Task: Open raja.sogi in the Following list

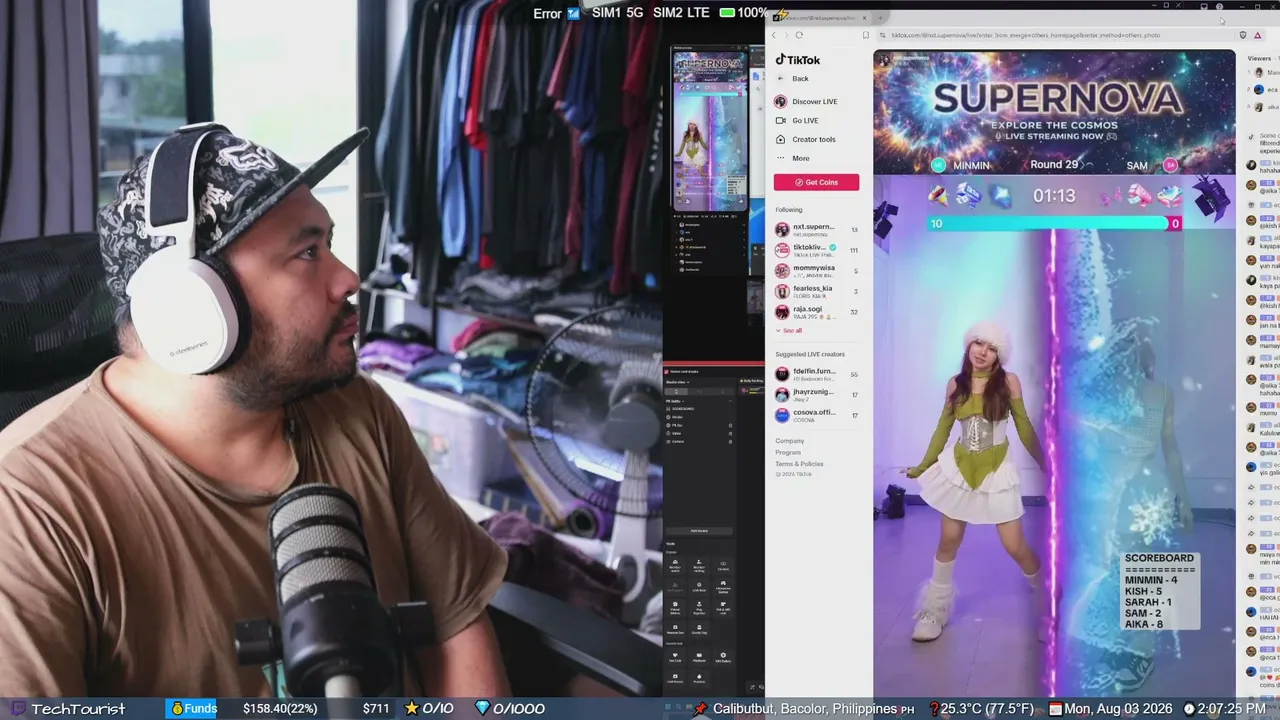Action: pos(816,312)
